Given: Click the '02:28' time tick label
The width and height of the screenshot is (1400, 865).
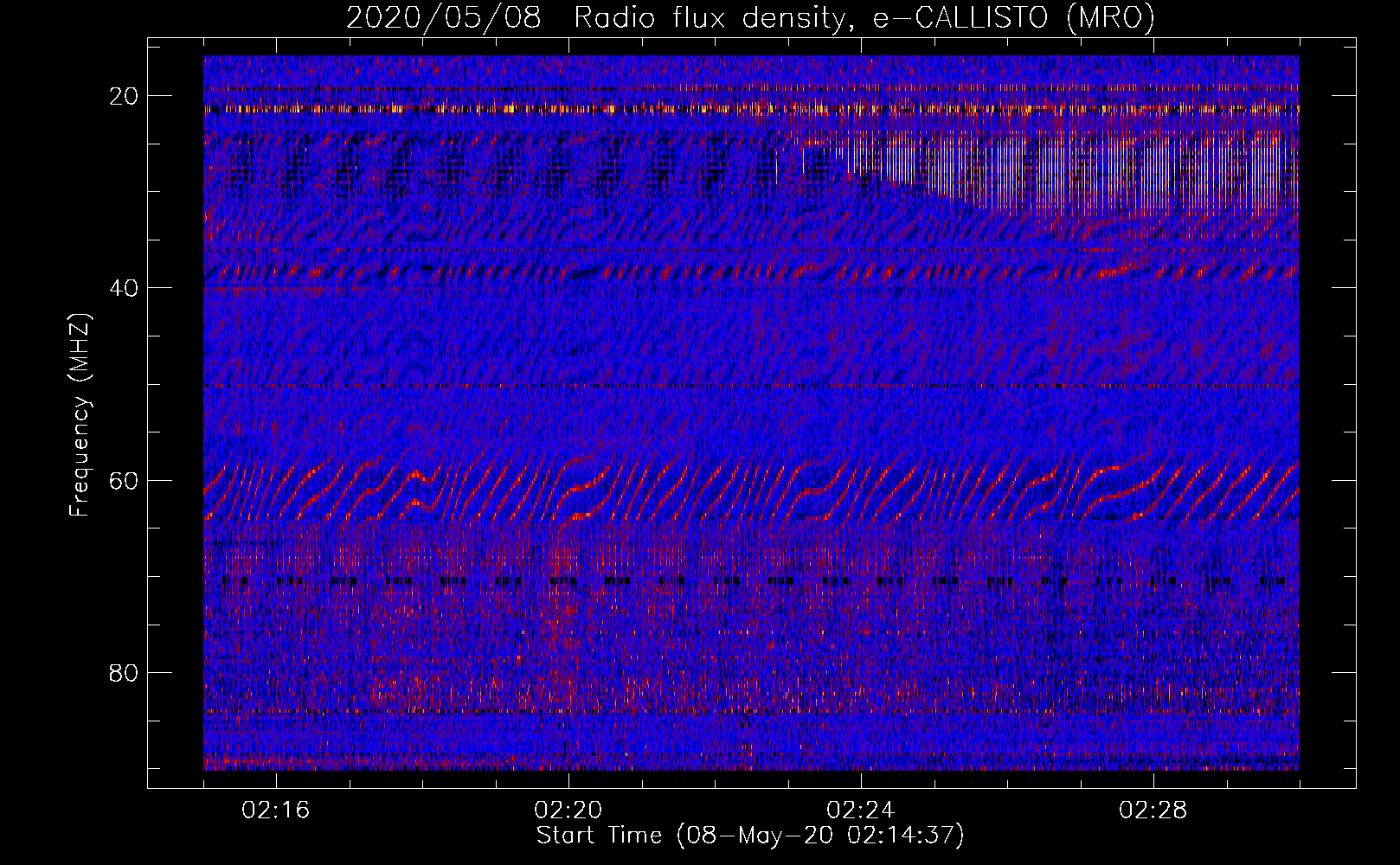Looking at the screenshot, I should [1153, 810].
